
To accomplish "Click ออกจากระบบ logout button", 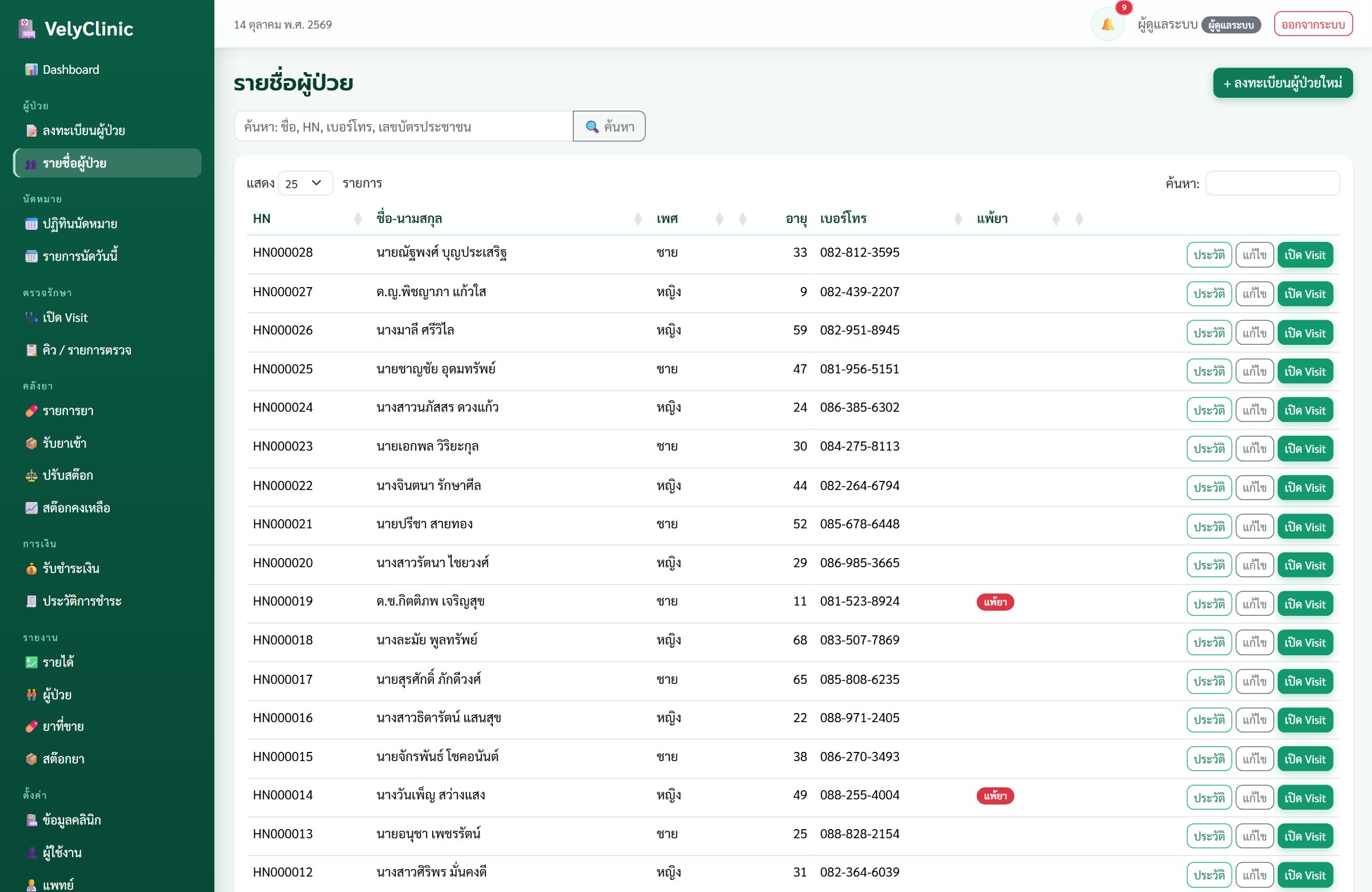I will tap(1313, 25).
